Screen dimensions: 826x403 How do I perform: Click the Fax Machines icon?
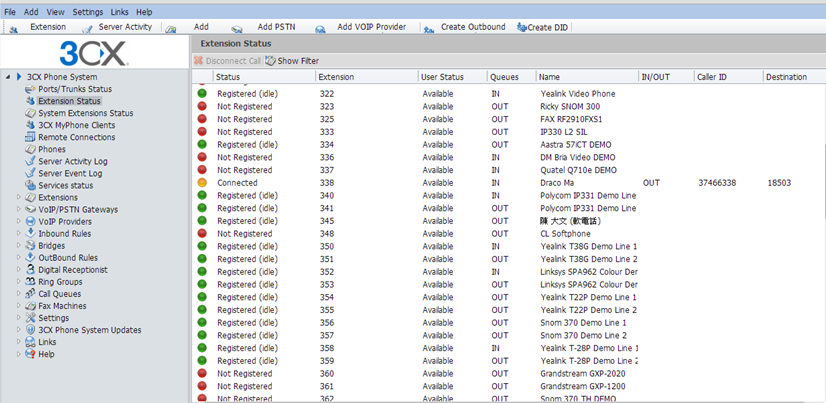(x=30, y=306)
